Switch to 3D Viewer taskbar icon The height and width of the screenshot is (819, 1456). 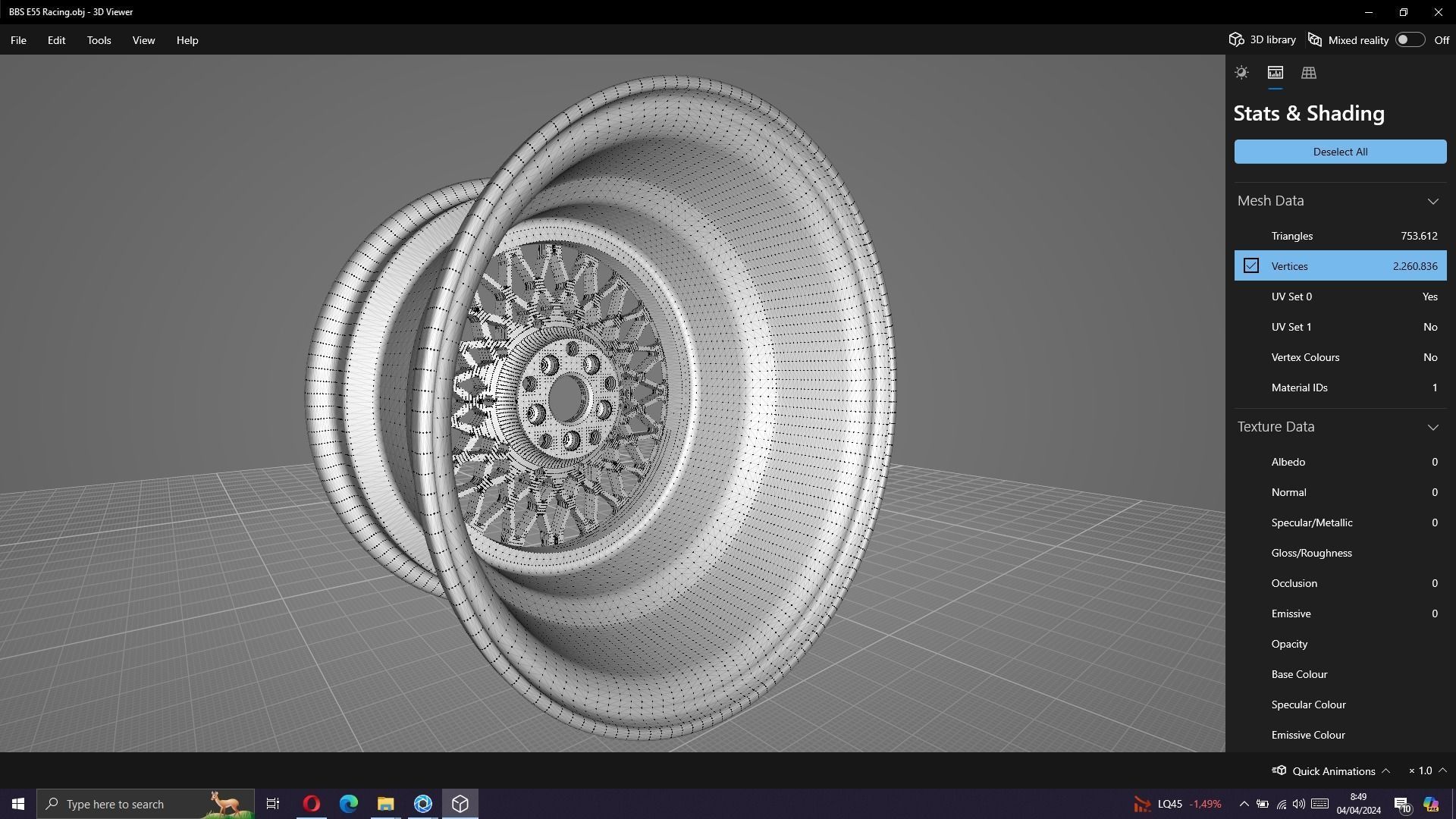[460, 804]
